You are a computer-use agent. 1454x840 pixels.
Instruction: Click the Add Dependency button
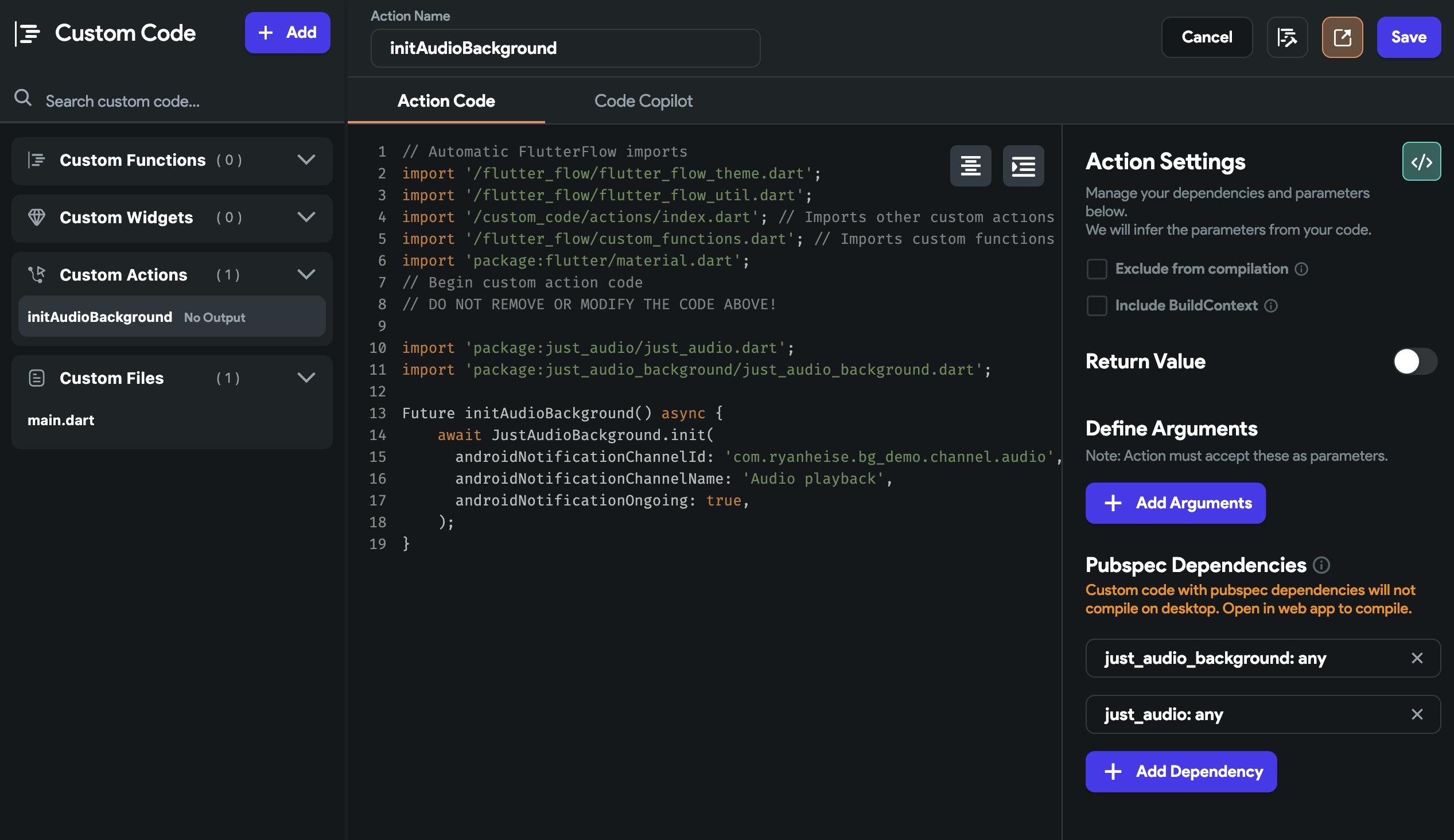1180,771
